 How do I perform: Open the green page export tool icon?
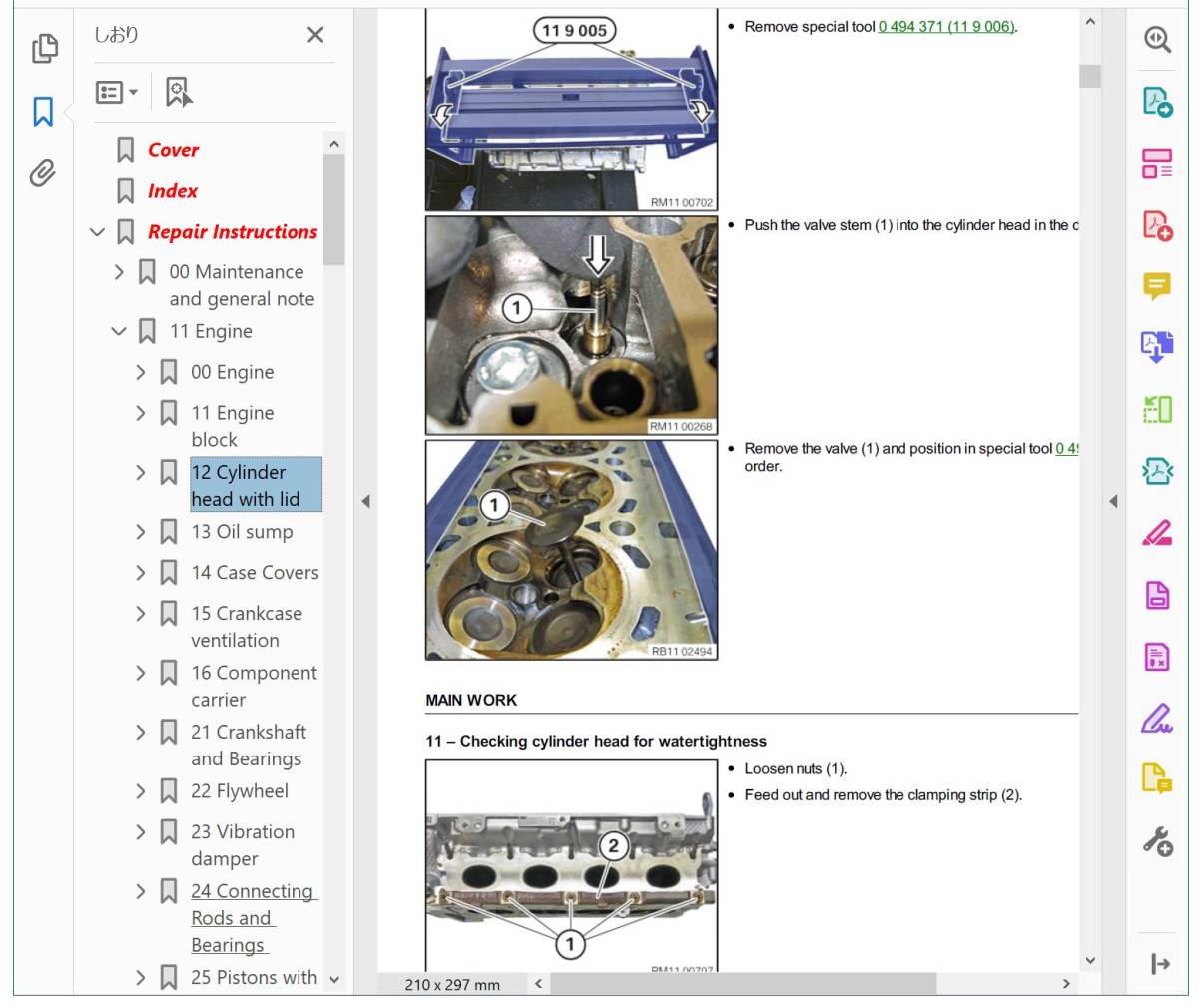pyautogui.click(x=1157, y=409)
